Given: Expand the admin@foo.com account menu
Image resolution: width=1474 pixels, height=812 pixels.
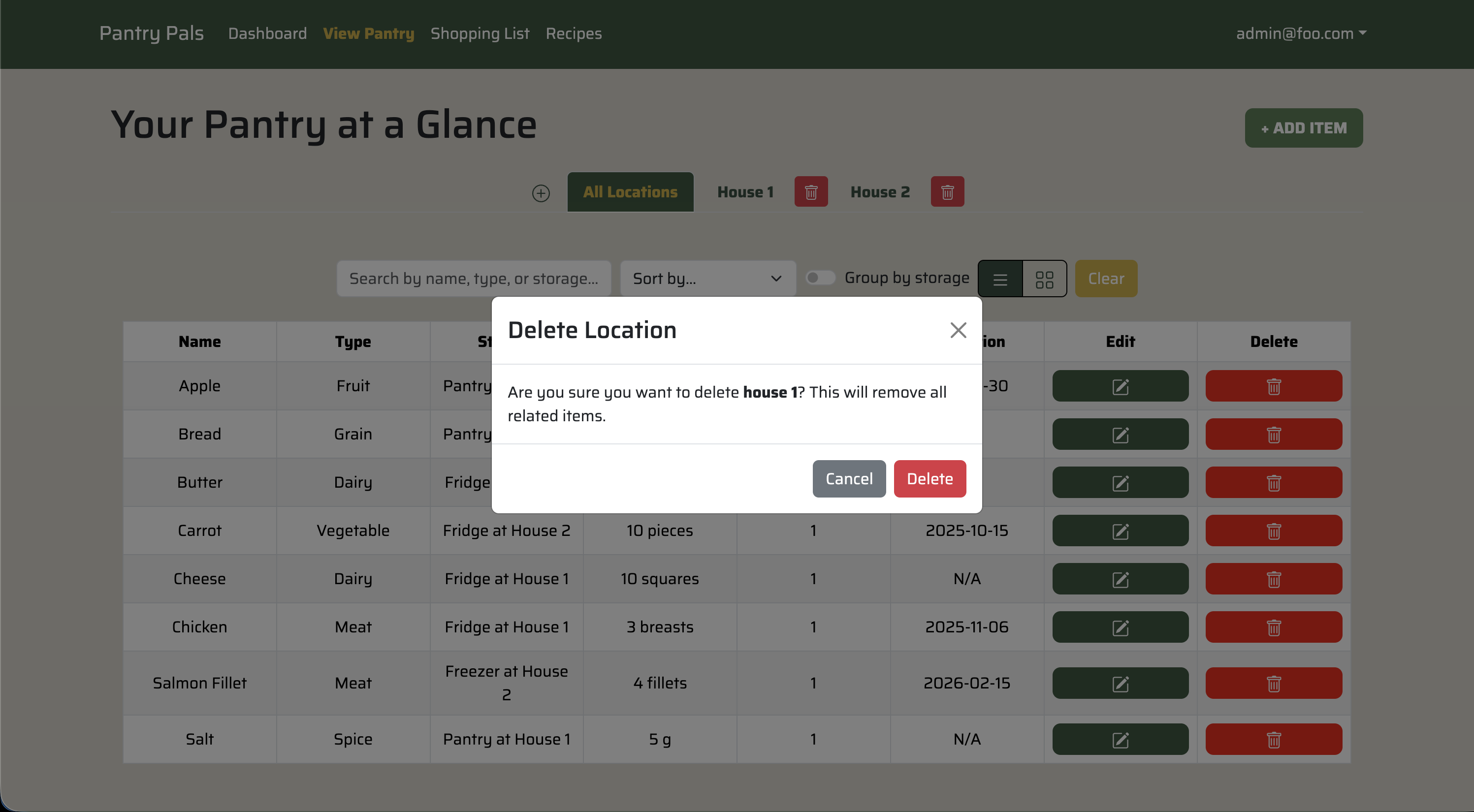Looking at the screenshot, I should point(1300,33).
